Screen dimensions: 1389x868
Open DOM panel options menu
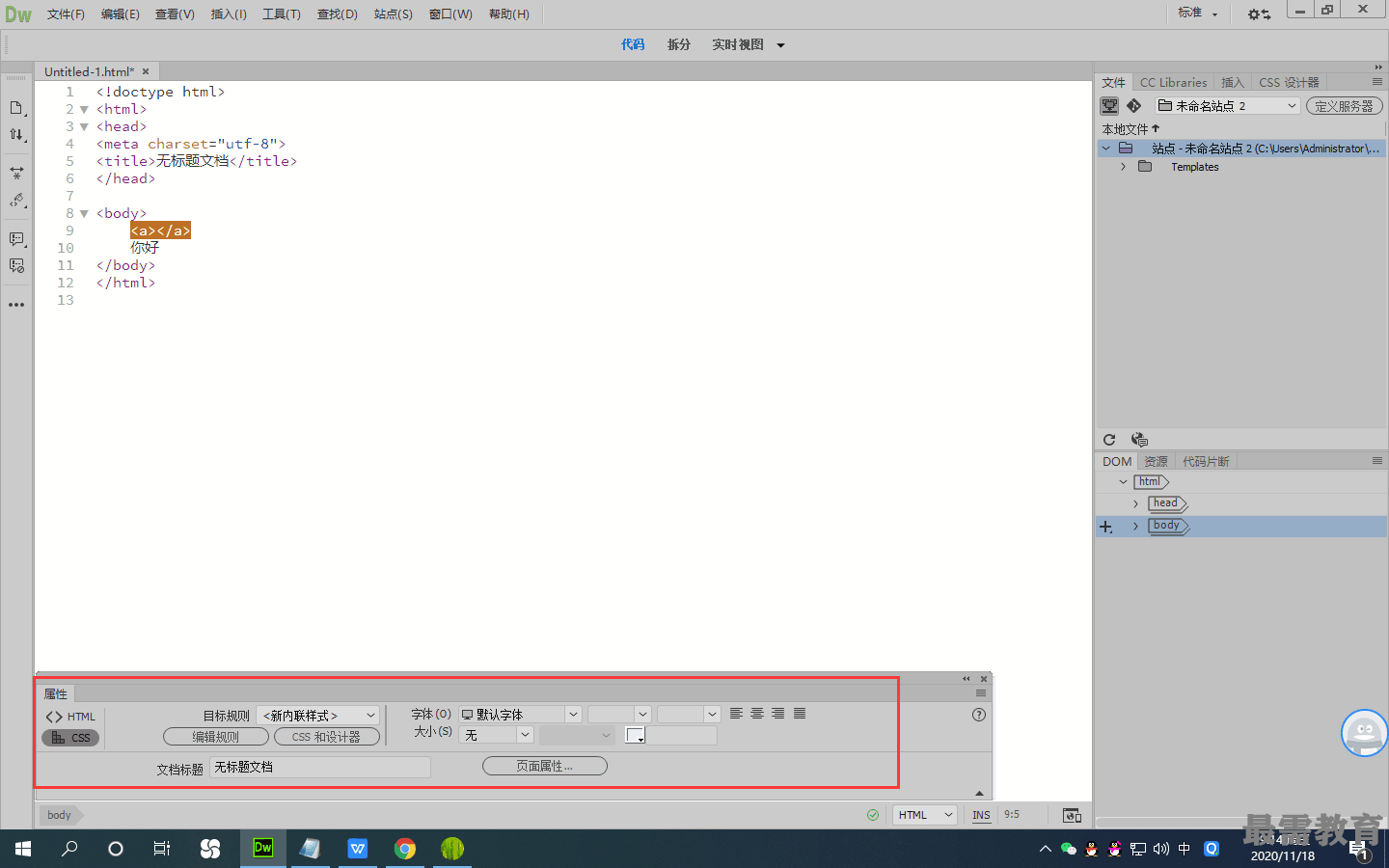pos(1377,461)
